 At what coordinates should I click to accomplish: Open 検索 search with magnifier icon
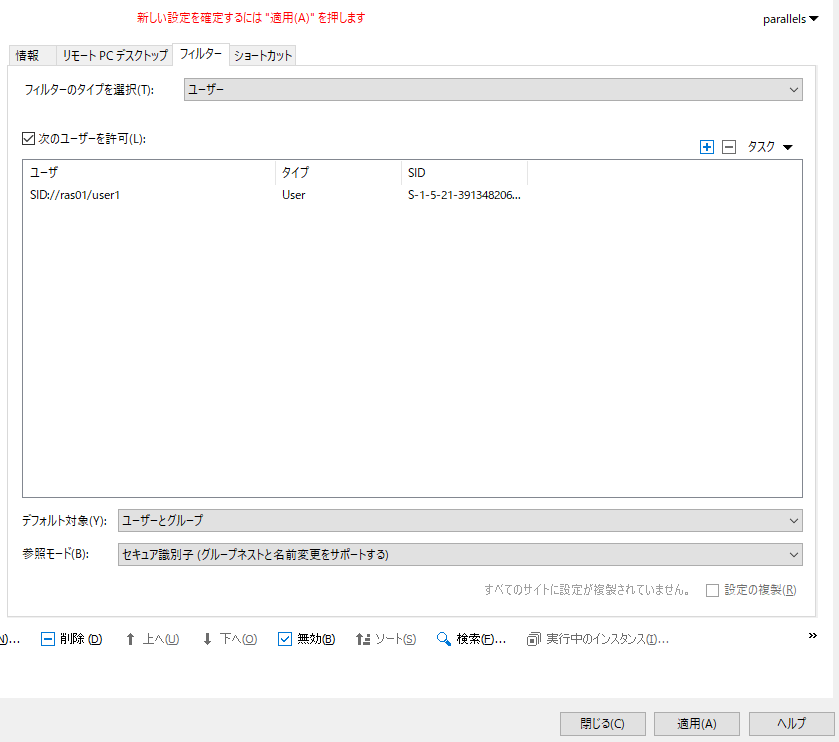pyautogui.click(x=444, y=639)
